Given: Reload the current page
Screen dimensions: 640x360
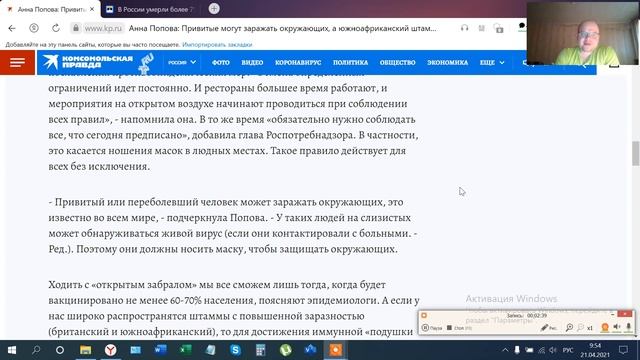Looking at the screenshot, I should (56, 28).
